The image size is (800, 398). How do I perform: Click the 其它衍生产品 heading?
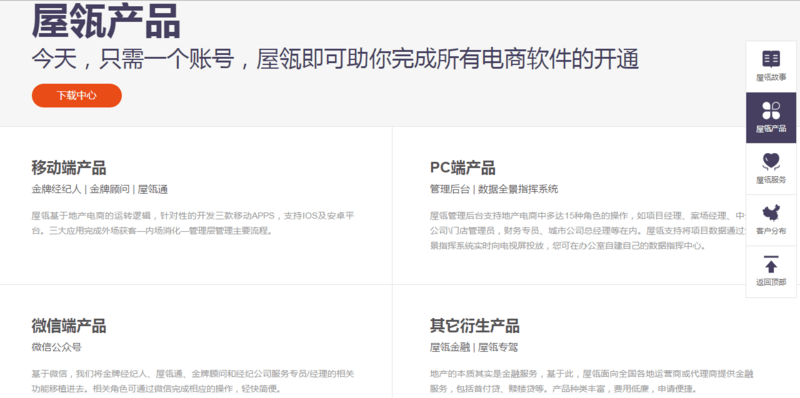pyautogui.click(x=475, y=326)
